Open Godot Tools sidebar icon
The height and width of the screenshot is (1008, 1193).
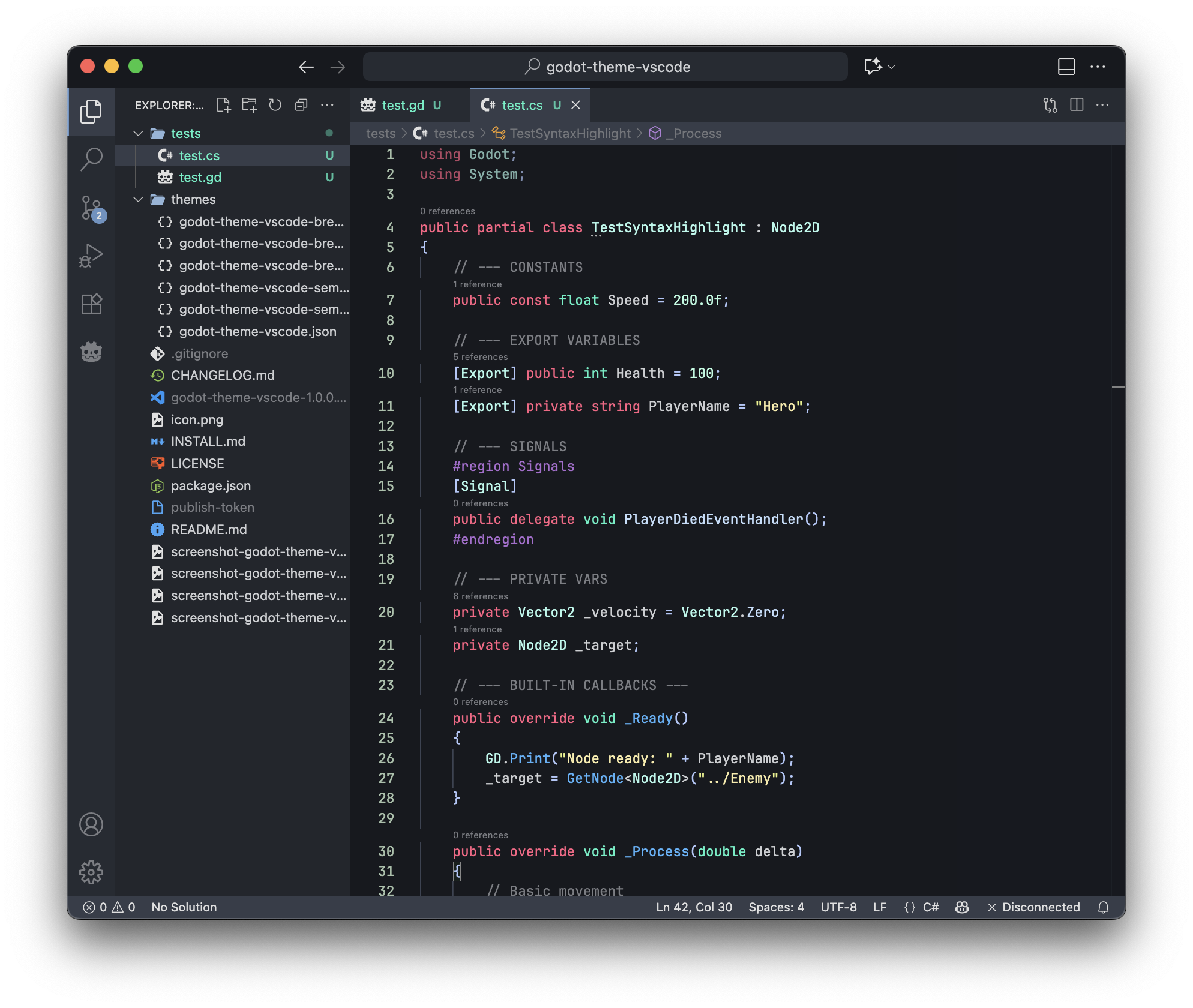pos(91,352)
